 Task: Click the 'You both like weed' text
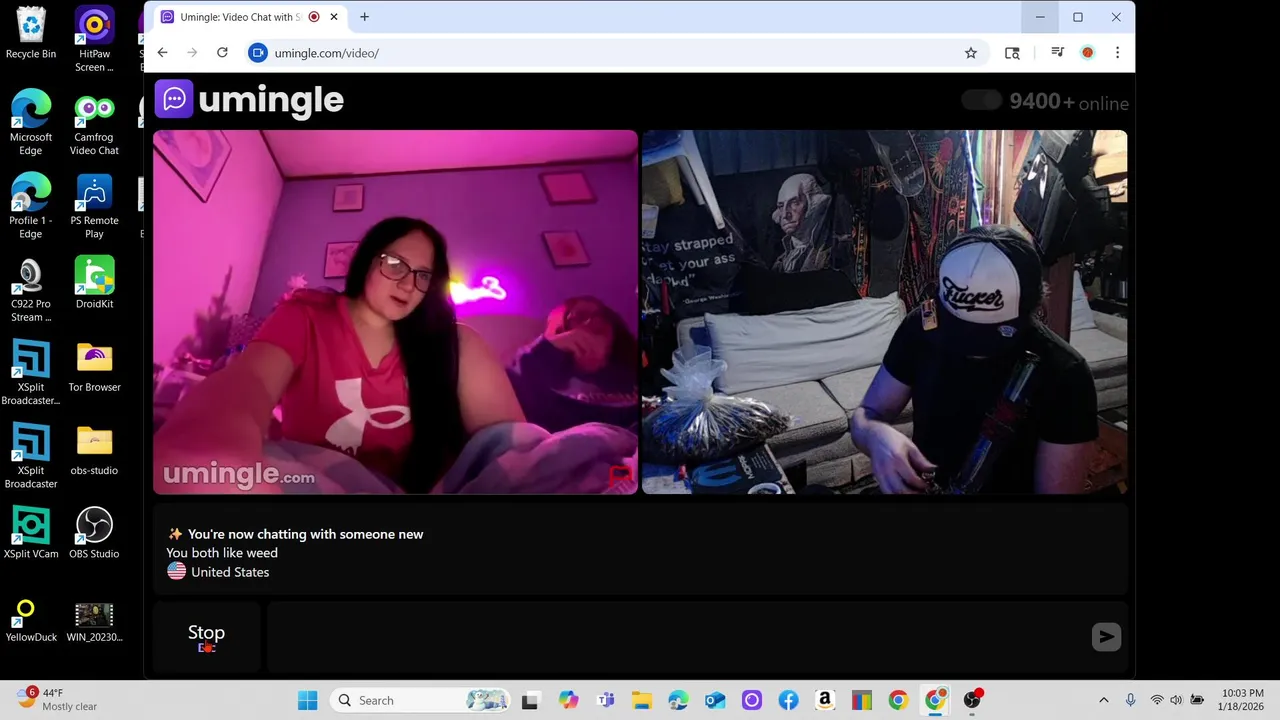[x=222, y=552]
